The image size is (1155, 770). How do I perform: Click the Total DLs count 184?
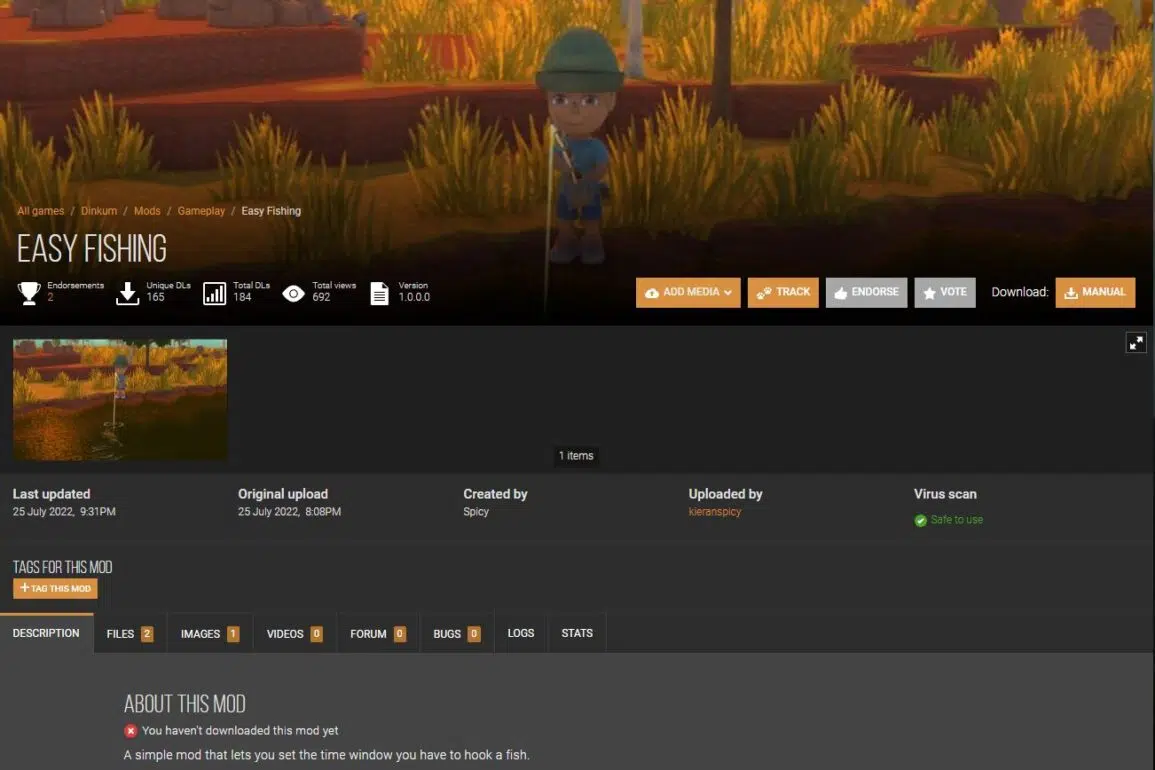coord(242,297)
